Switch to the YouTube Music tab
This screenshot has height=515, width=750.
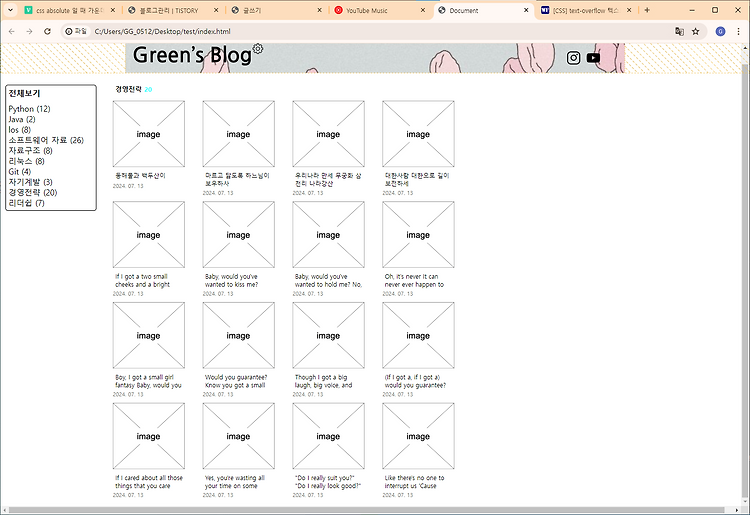pos(380,10)
